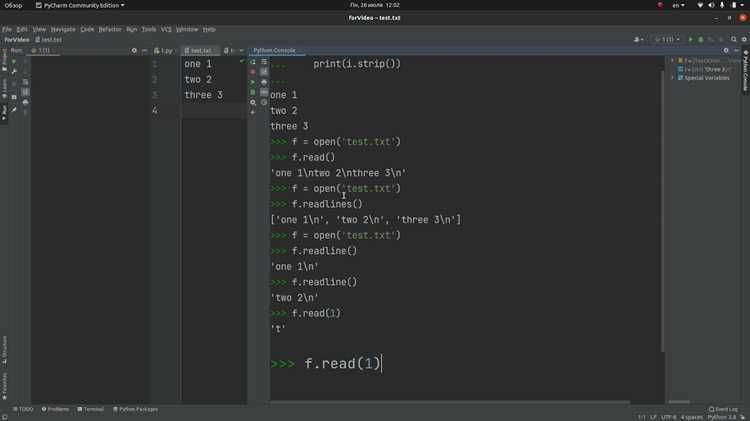The width and height of the screenshot is (750, 421).
Task: Open Обзор activities overview
Action: click(x=13, y=5)
